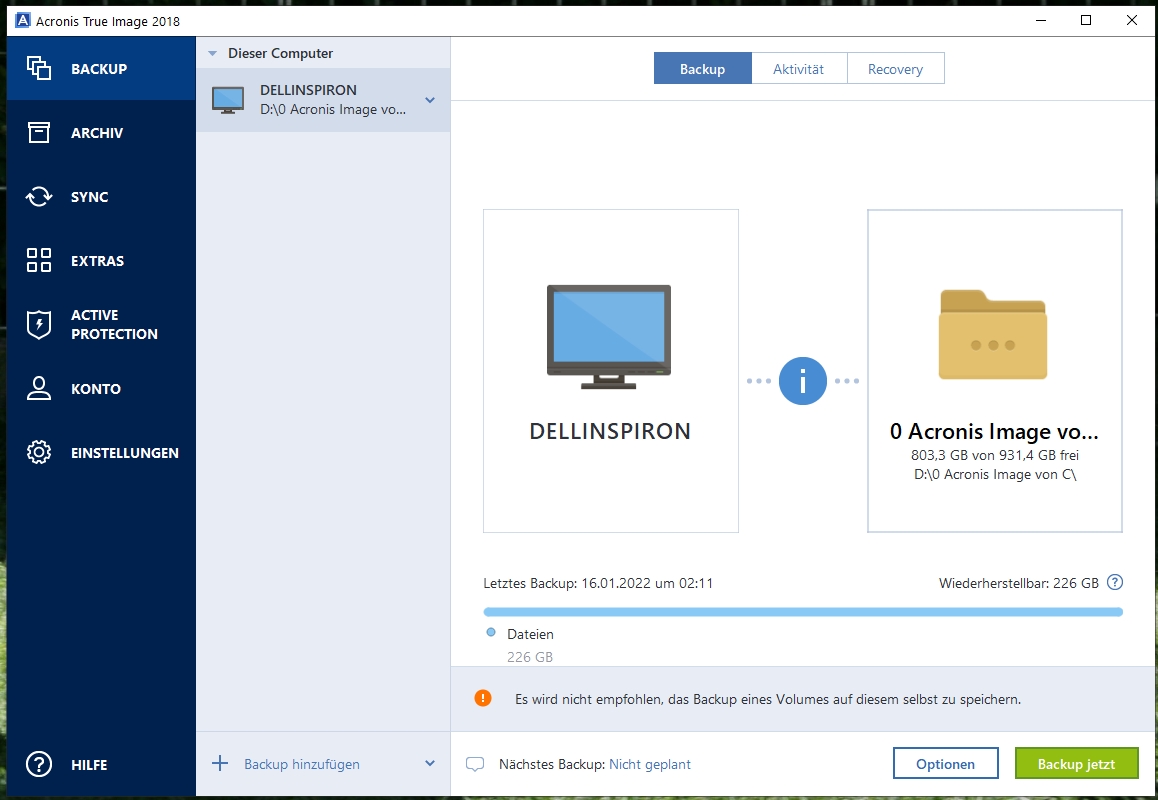Click the Optionen button
The image size is (1158, 800).
[945, 763]
